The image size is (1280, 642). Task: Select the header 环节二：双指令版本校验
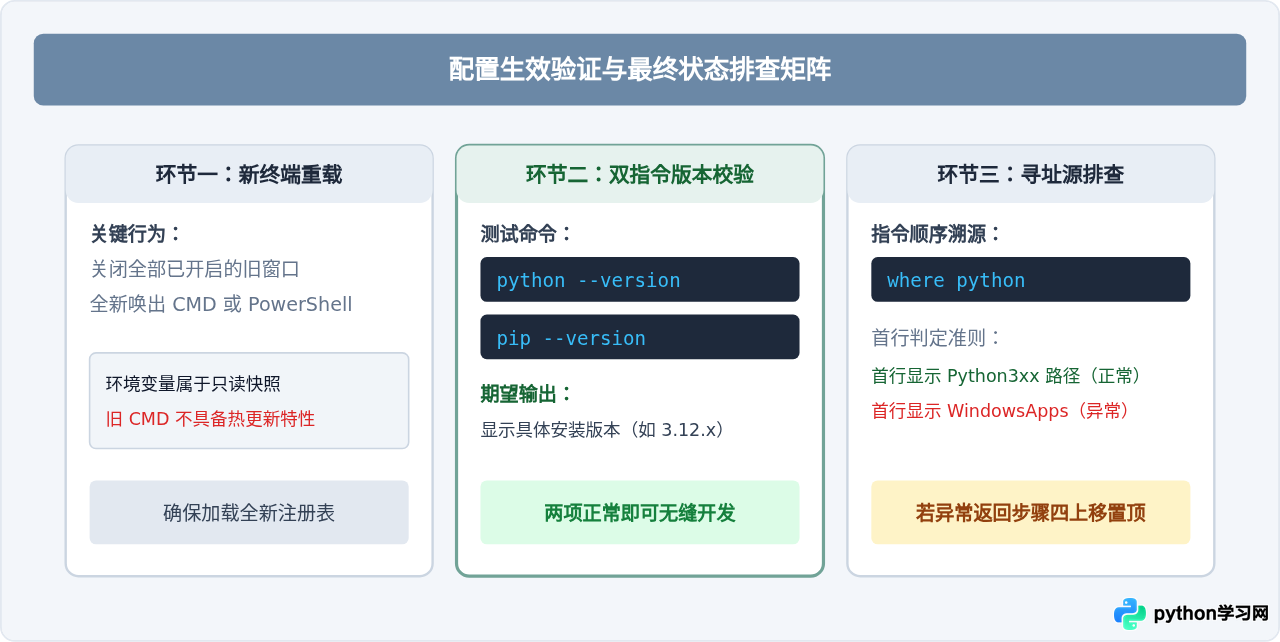click(640, 175)
